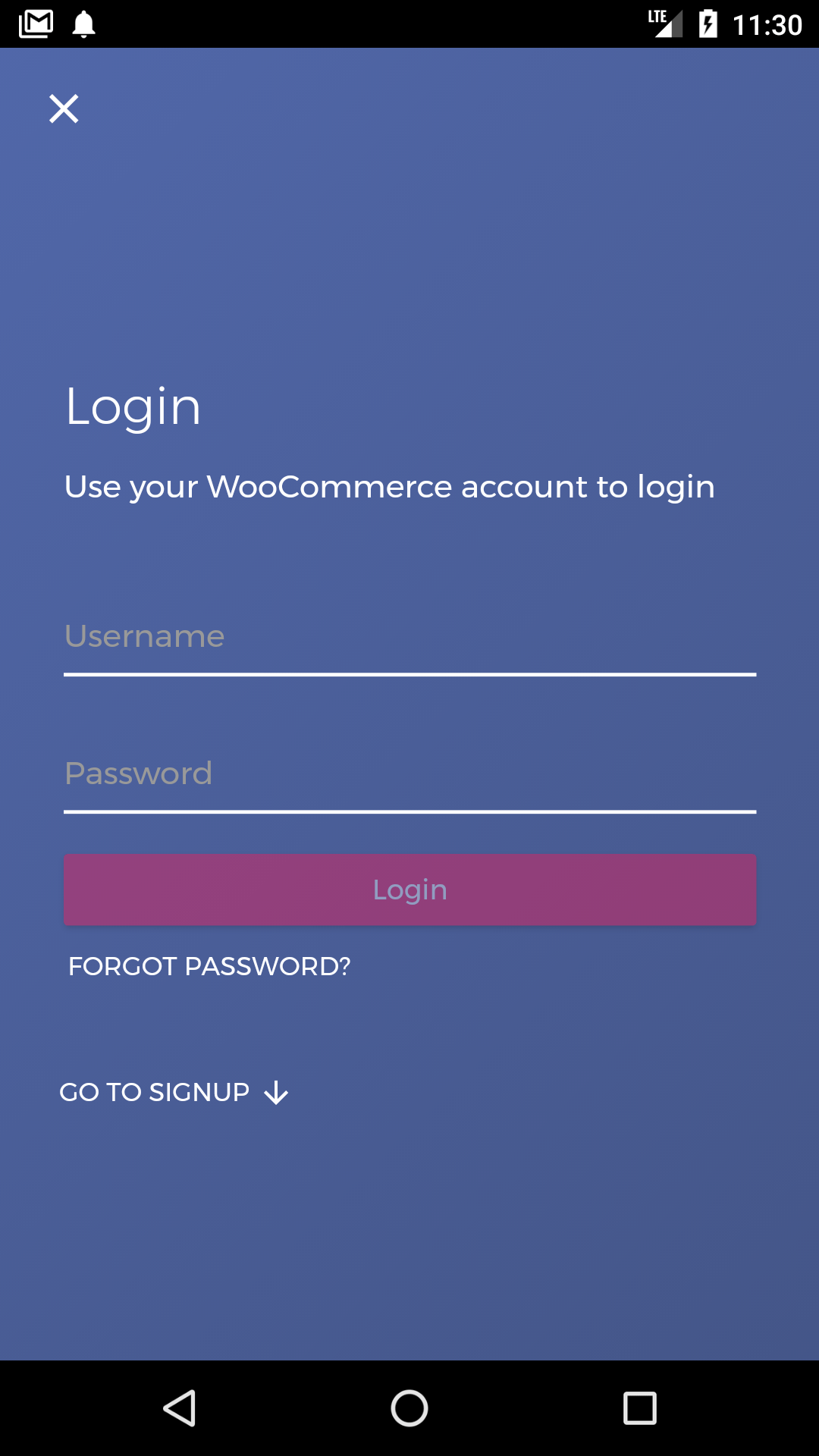This screenshot has width=819, height=1456.
Task: Open the Gmail notification icon in status bar
Action: (36, 24)
